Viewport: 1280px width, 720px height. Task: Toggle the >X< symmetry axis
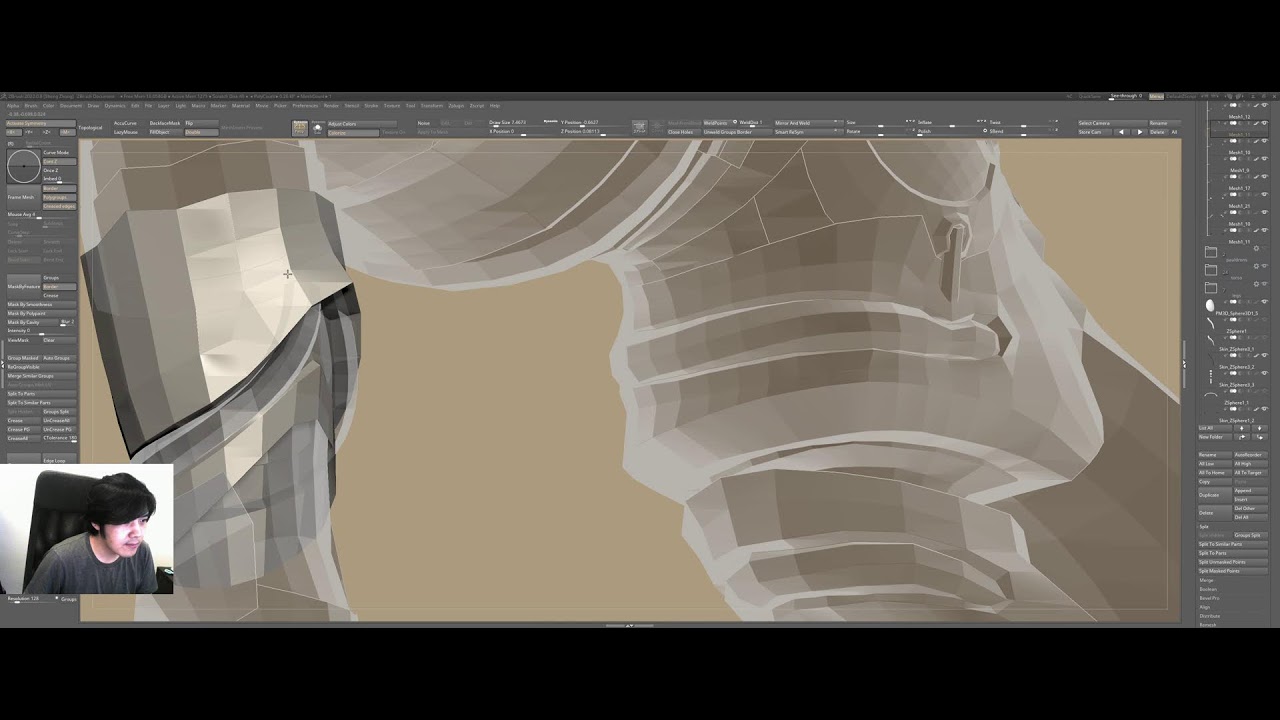(x=14, y=132)
